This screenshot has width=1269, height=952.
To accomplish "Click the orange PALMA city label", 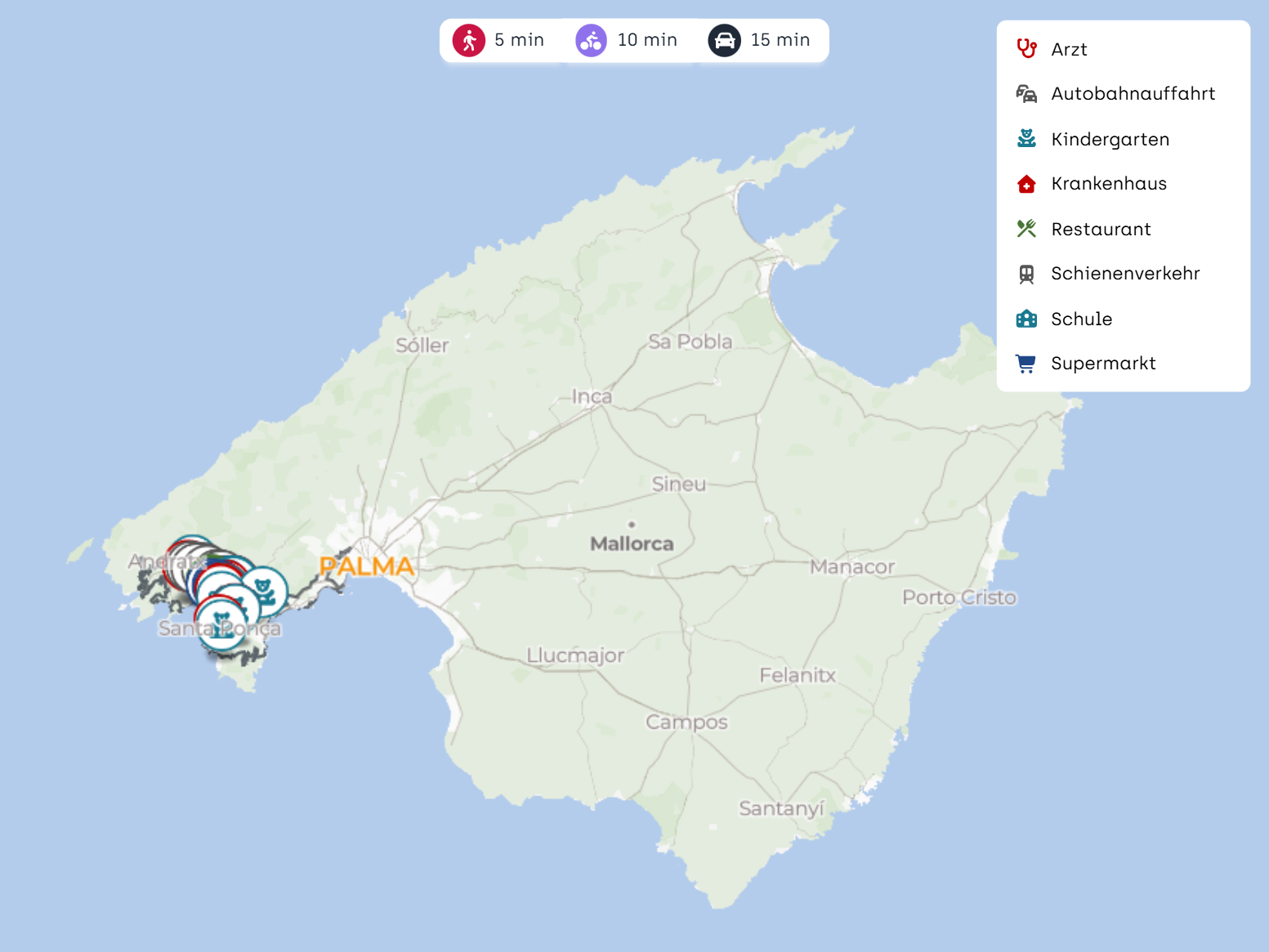I will click(x=367, y=565).
